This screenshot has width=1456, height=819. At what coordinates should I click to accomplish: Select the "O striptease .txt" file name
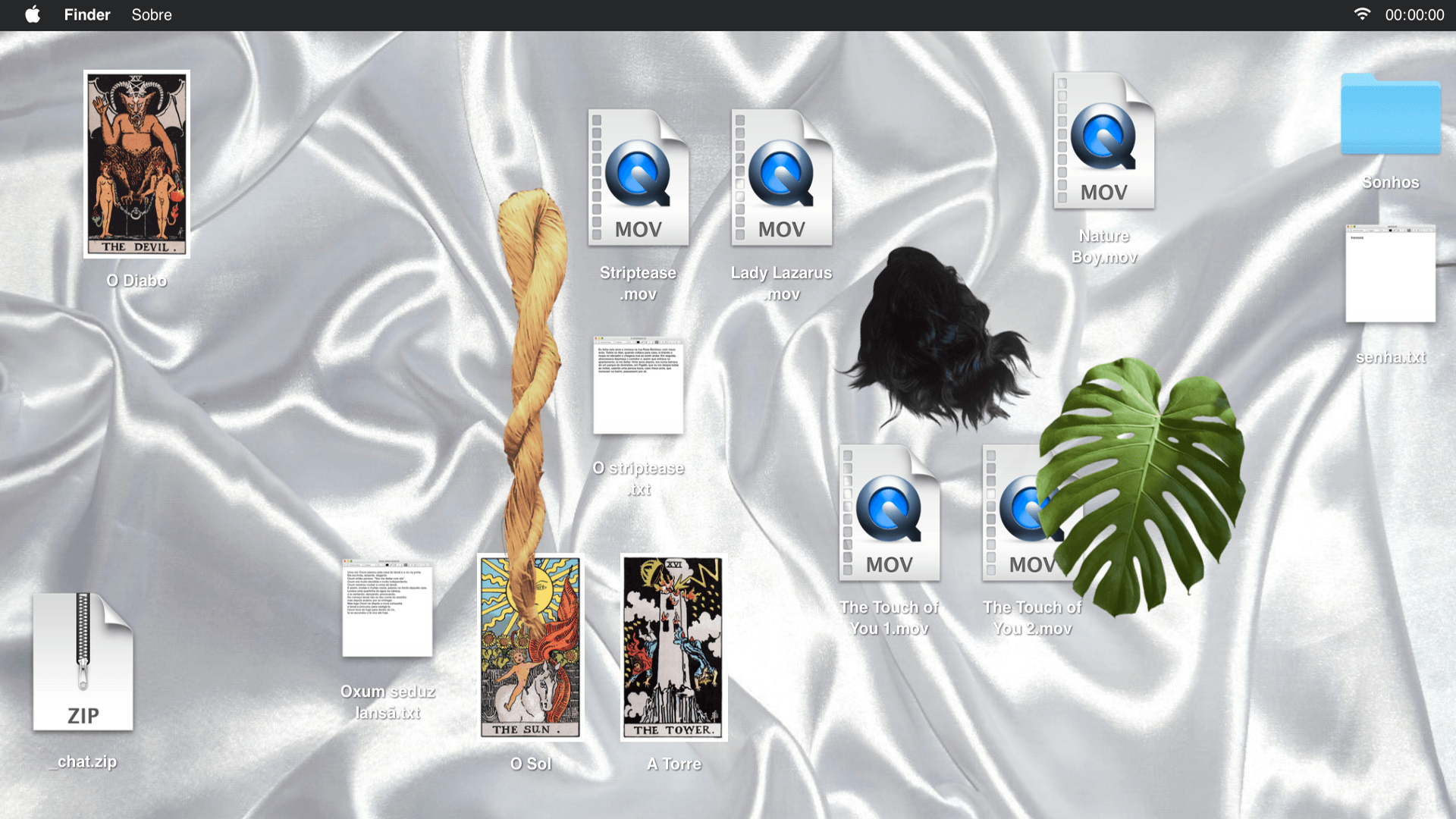pyautogui.click(x=639, y=479)
